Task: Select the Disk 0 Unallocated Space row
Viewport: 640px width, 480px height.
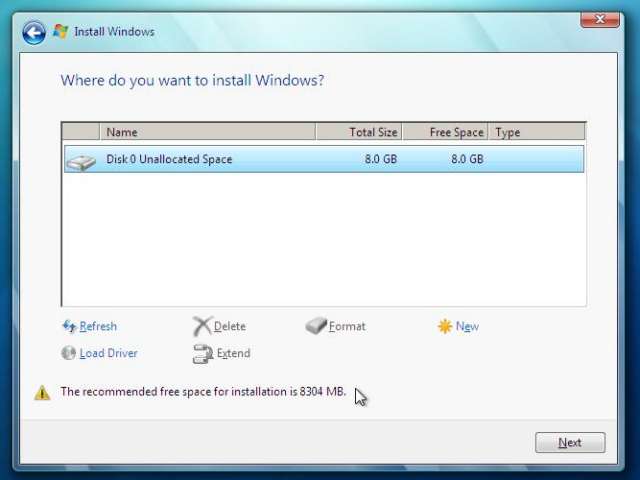Action: pyautogui.click(x=324, y=159)
